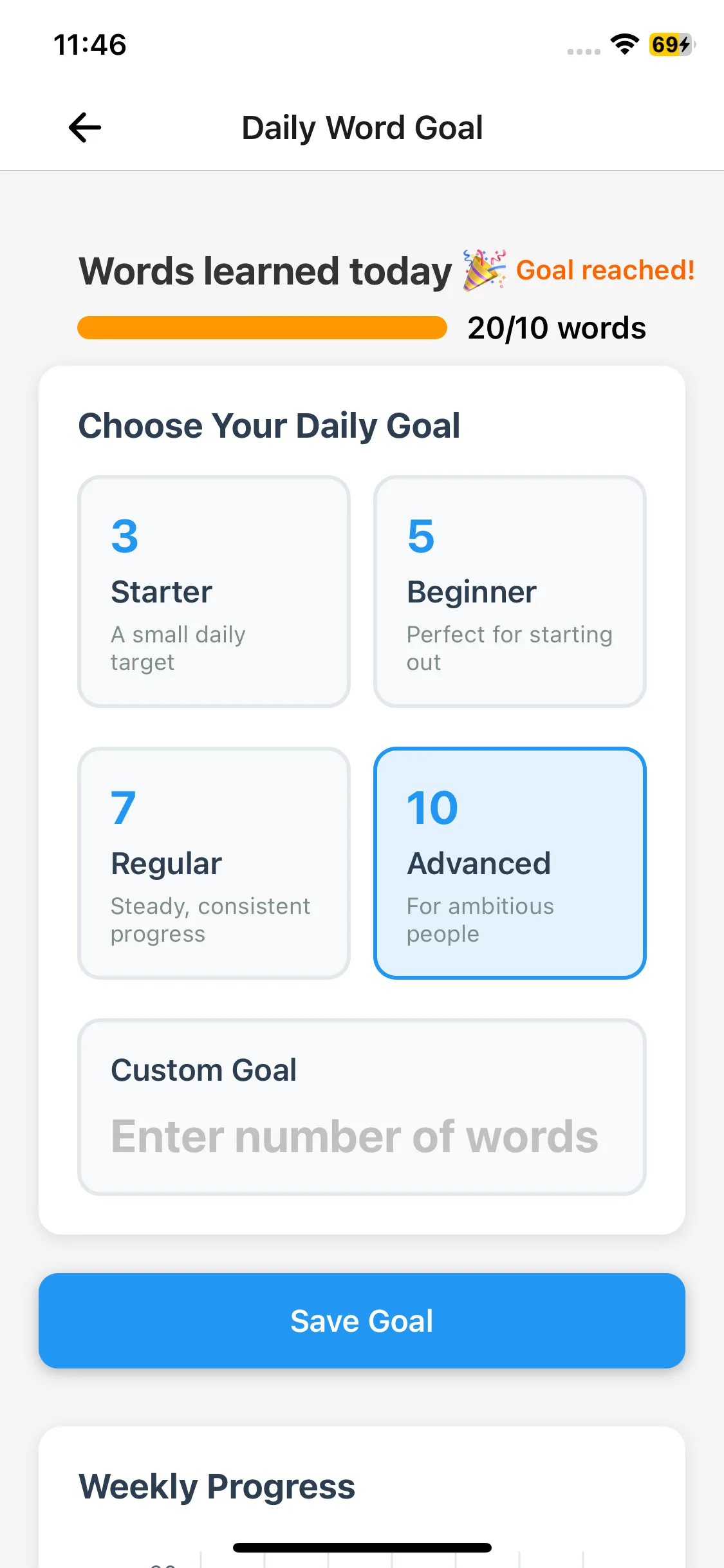Viewport: 724px width, 1568px height.
Task: Tap the clock in the status bar
Action: [x=90, y=45]
